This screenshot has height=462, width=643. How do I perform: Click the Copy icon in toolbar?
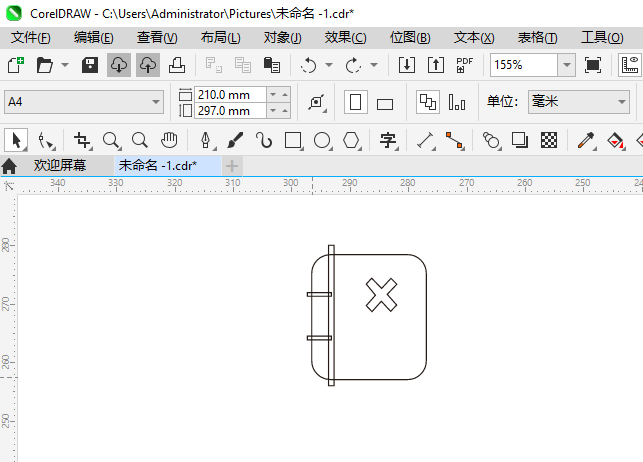click(x=243, y=65)
